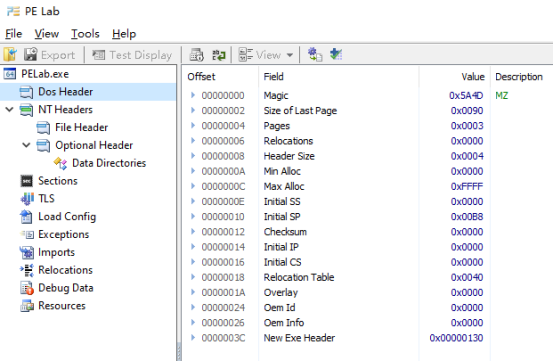Image resolution: width=553 pixels, height=361 pixels.
Task: Open Sections in the tree
Action: (57, 181)
